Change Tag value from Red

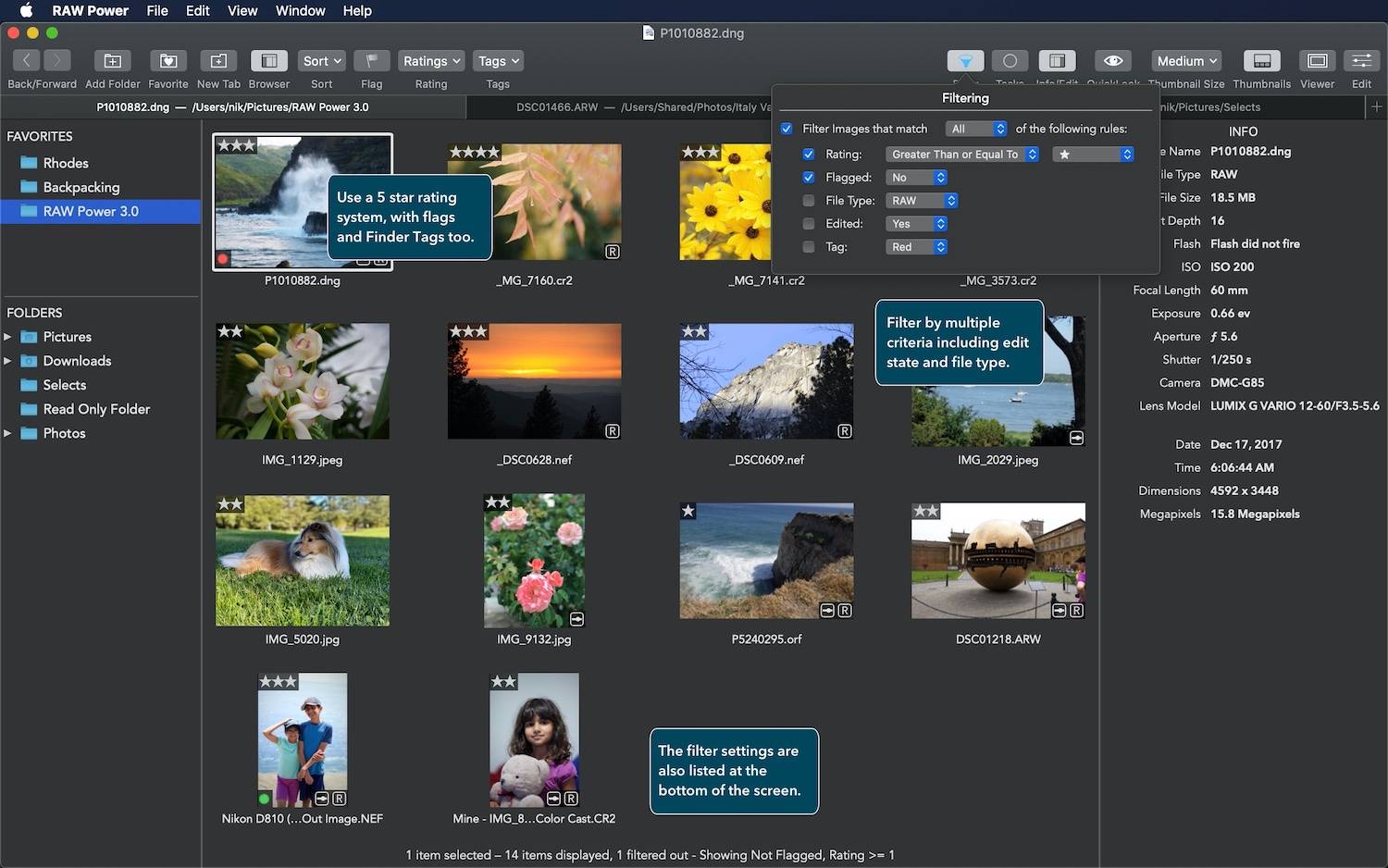[x=916, y=247]
